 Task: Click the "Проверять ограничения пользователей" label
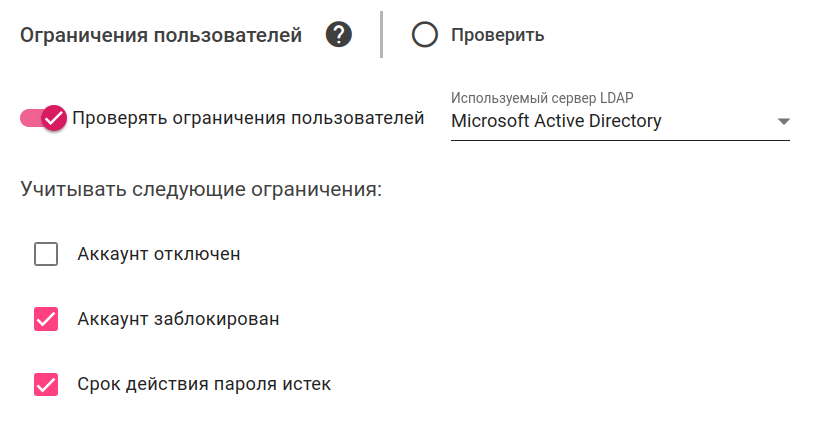coord(248,118)
